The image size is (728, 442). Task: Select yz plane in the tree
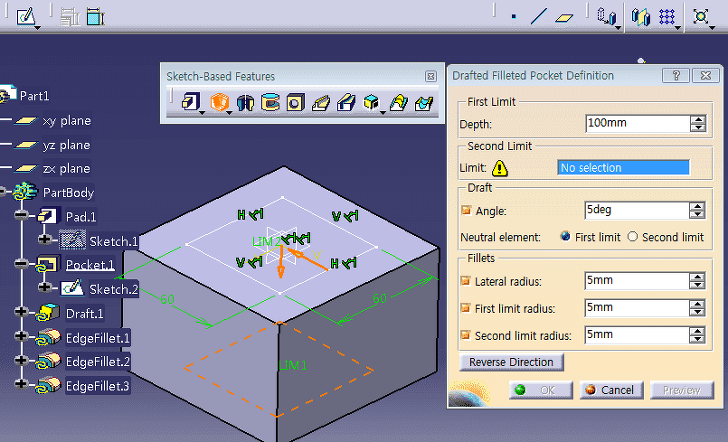click(66, 145)
